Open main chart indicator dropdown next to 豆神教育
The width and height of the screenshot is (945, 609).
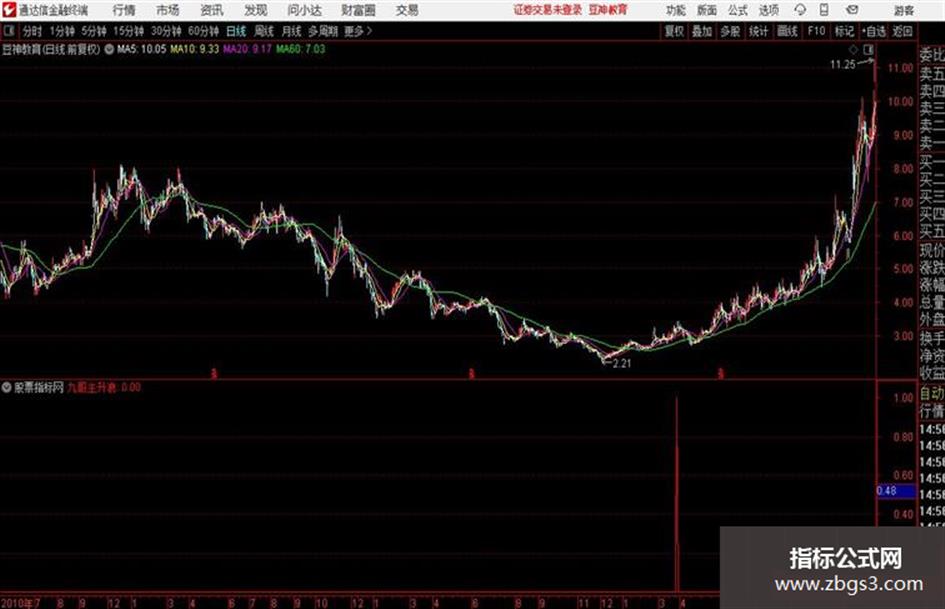109,49
